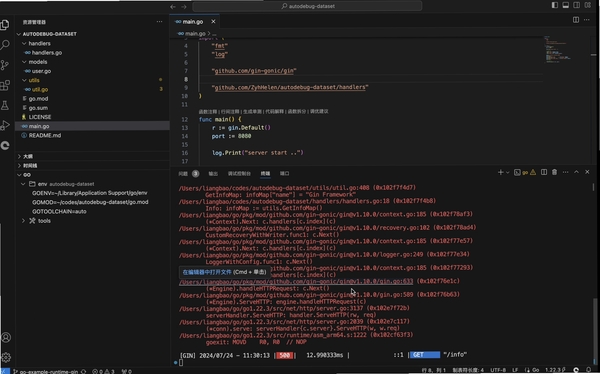
Task: Switch to the 调试控制台 panel tab
Action: [239, 174]
